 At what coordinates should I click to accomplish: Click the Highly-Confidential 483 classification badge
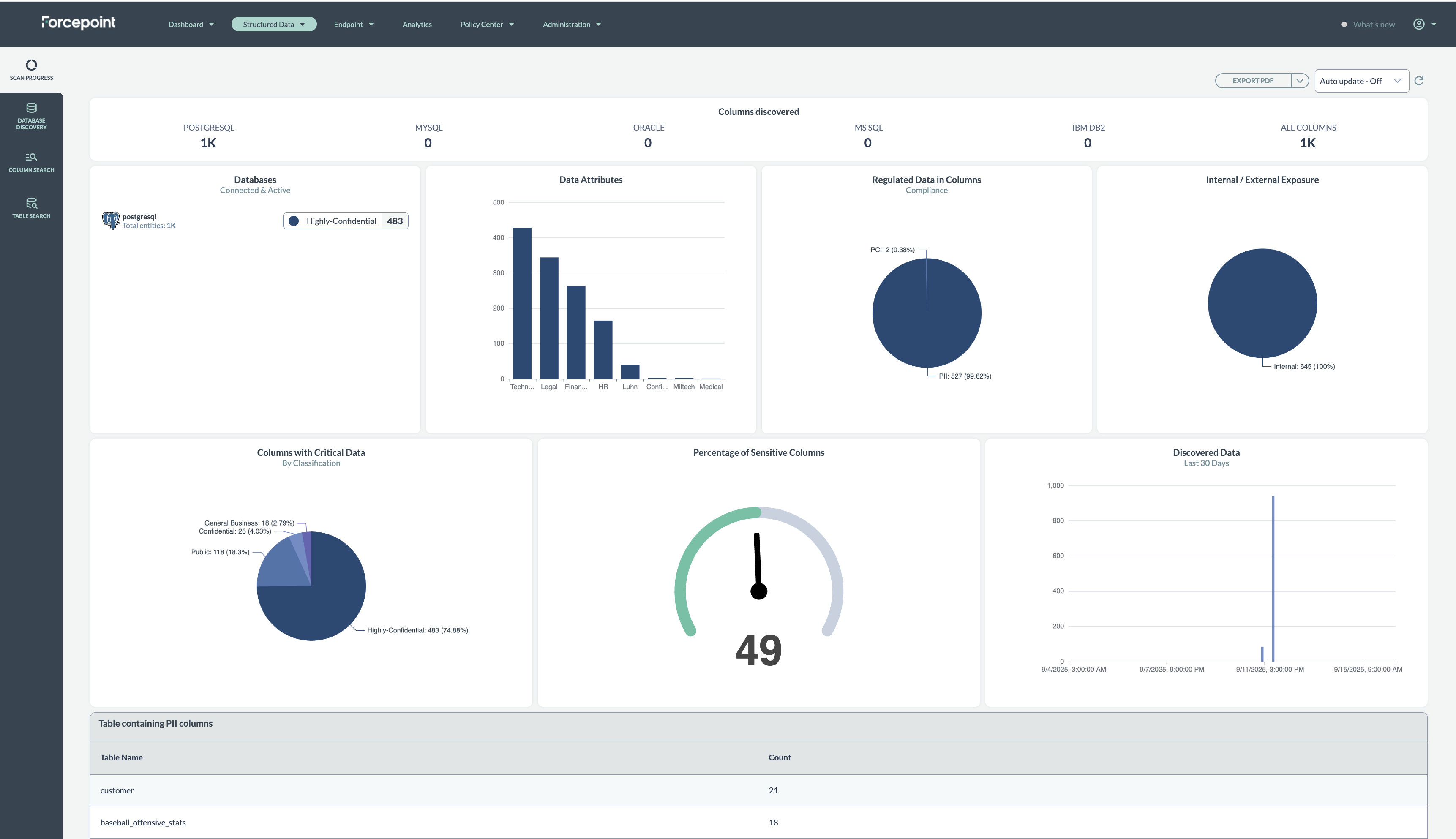point(346,221)
